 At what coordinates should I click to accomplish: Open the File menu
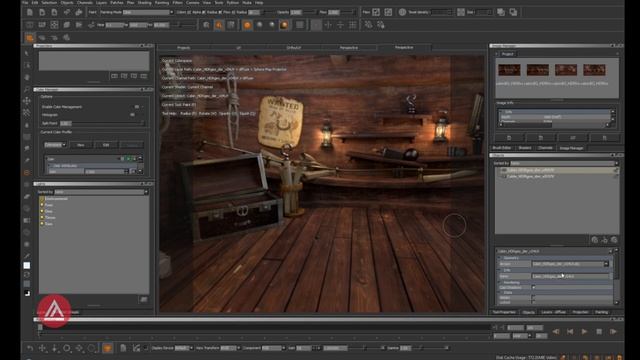pos(25,2)
